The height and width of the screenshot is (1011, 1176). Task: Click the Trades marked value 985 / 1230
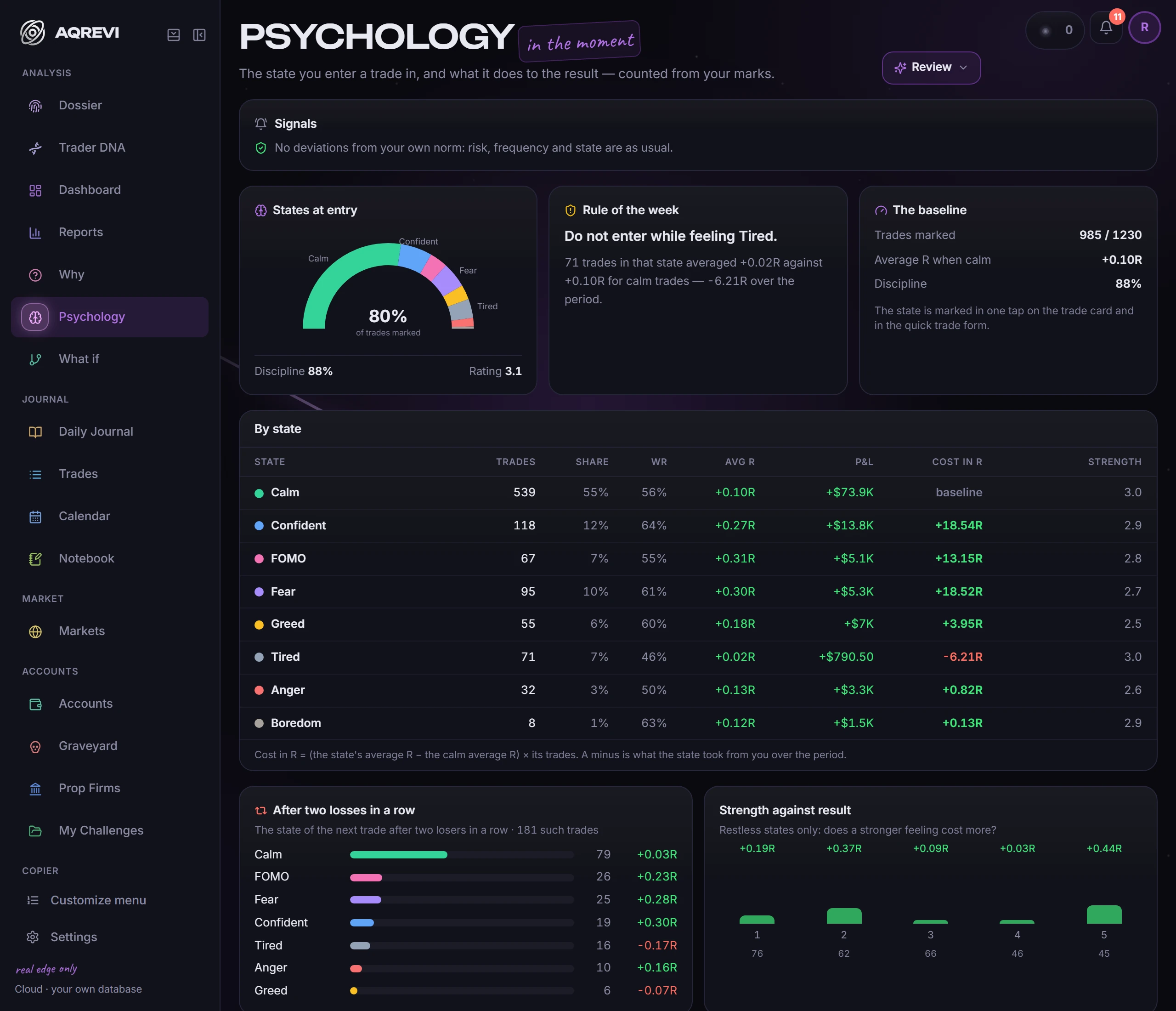pyautogui.click(x=1110, y=235)
